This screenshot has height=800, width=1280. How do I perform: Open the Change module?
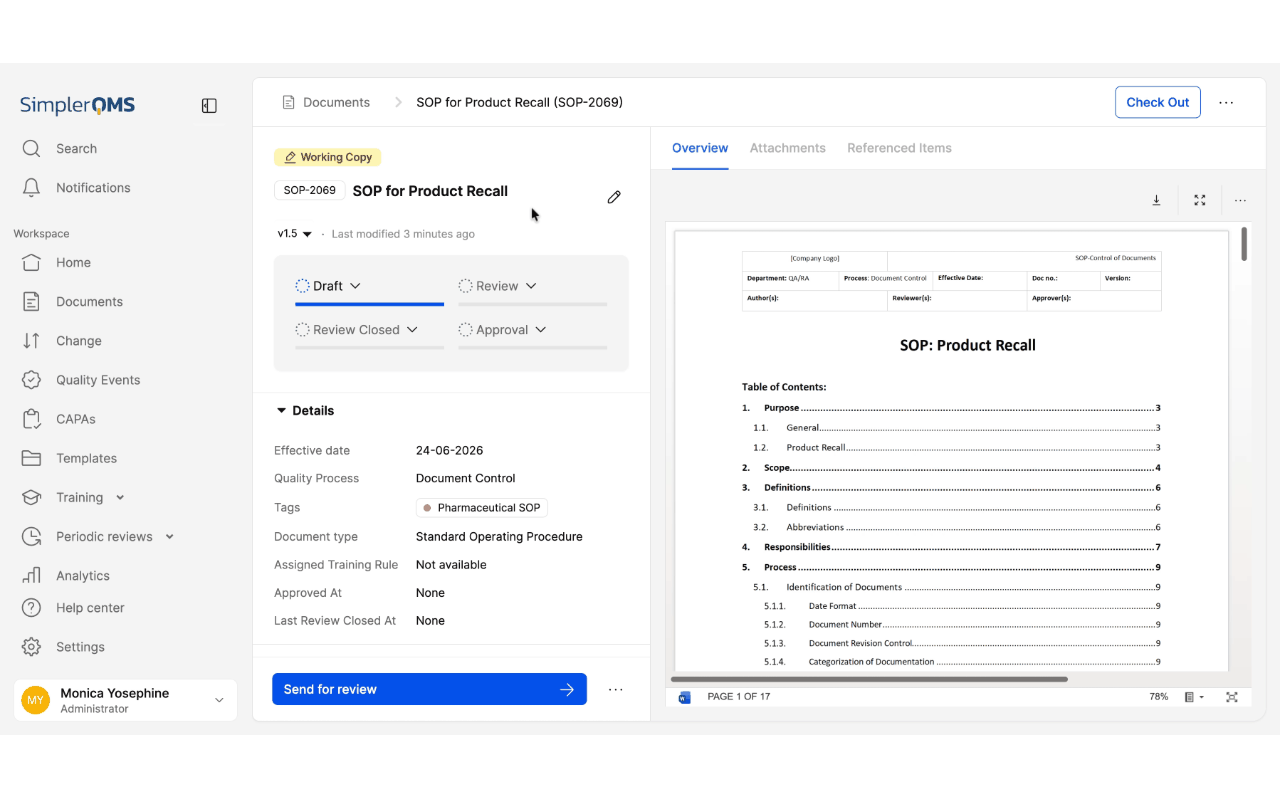(61, 341)
